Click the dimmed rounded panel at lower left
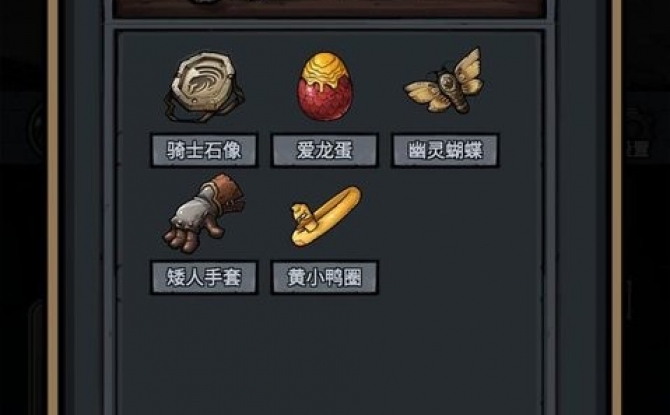This screenshot has height=415, width=670. 38,357
